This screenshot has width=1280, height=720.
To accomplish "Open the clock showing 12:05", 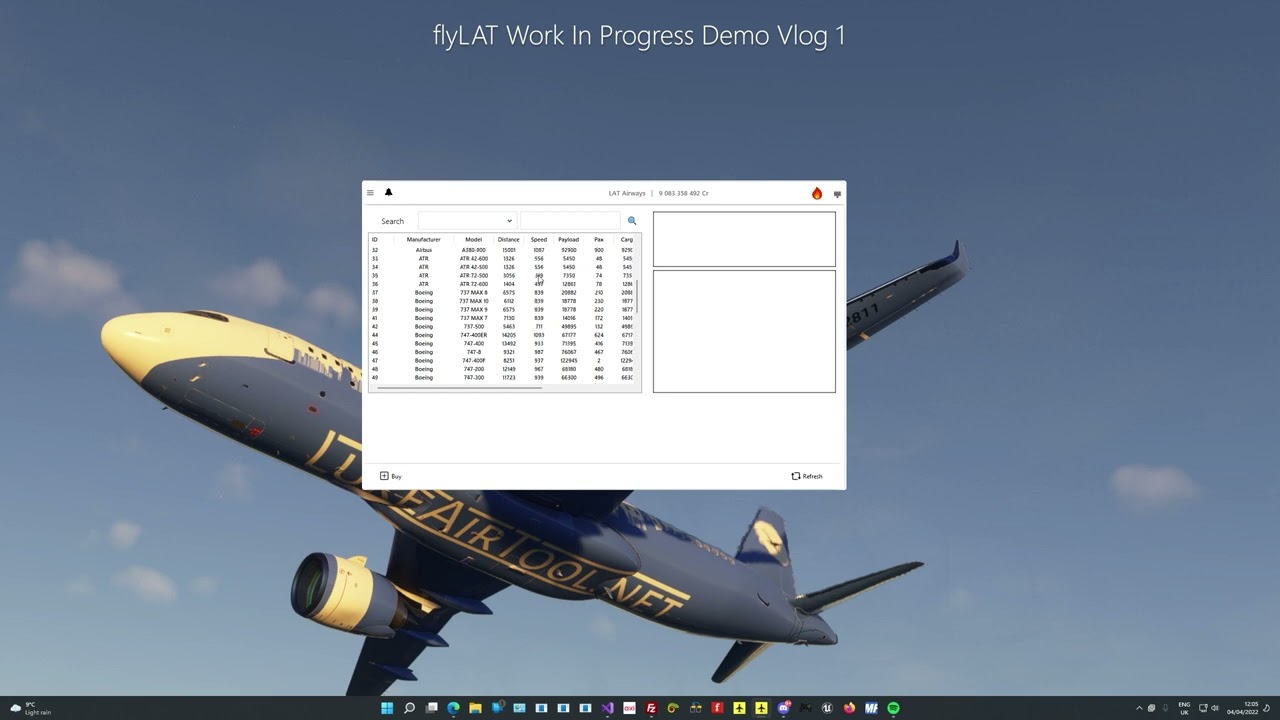I will click(1244, 708).
